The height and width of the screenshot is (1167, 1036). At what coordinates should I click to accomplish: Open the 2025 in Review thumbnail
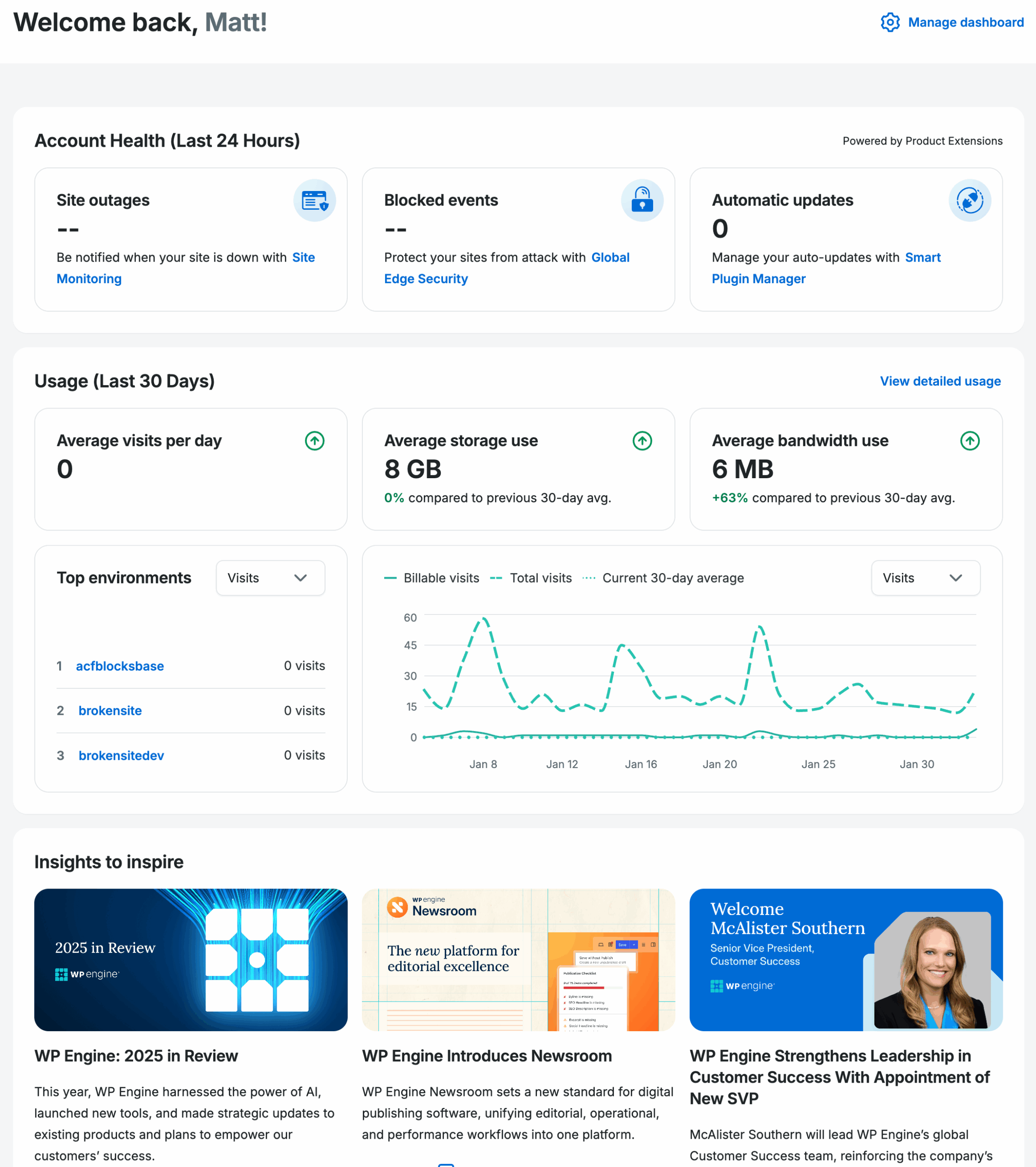(x=191, y=959)
